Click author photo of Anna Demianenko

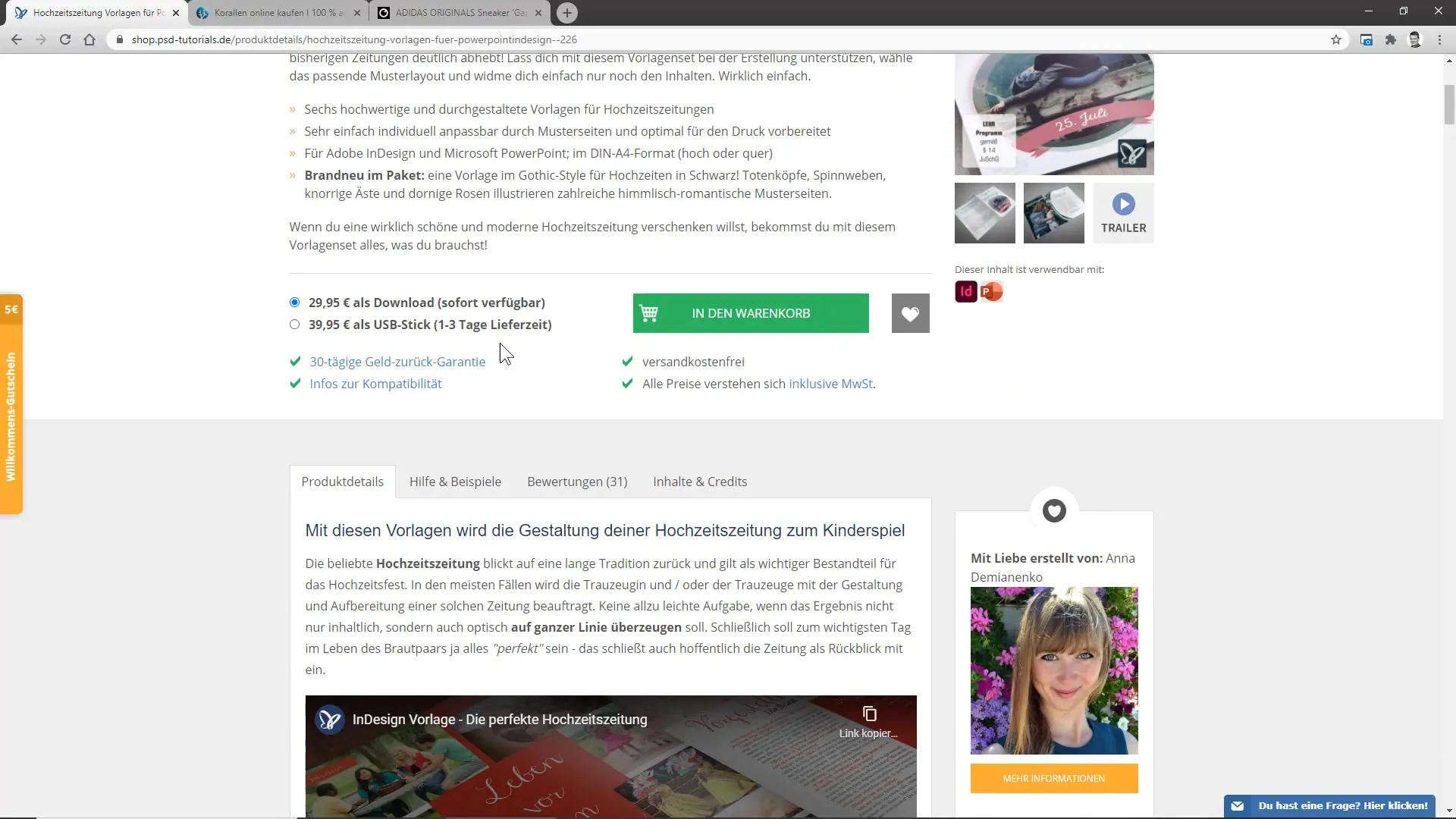click(1054, 671)
